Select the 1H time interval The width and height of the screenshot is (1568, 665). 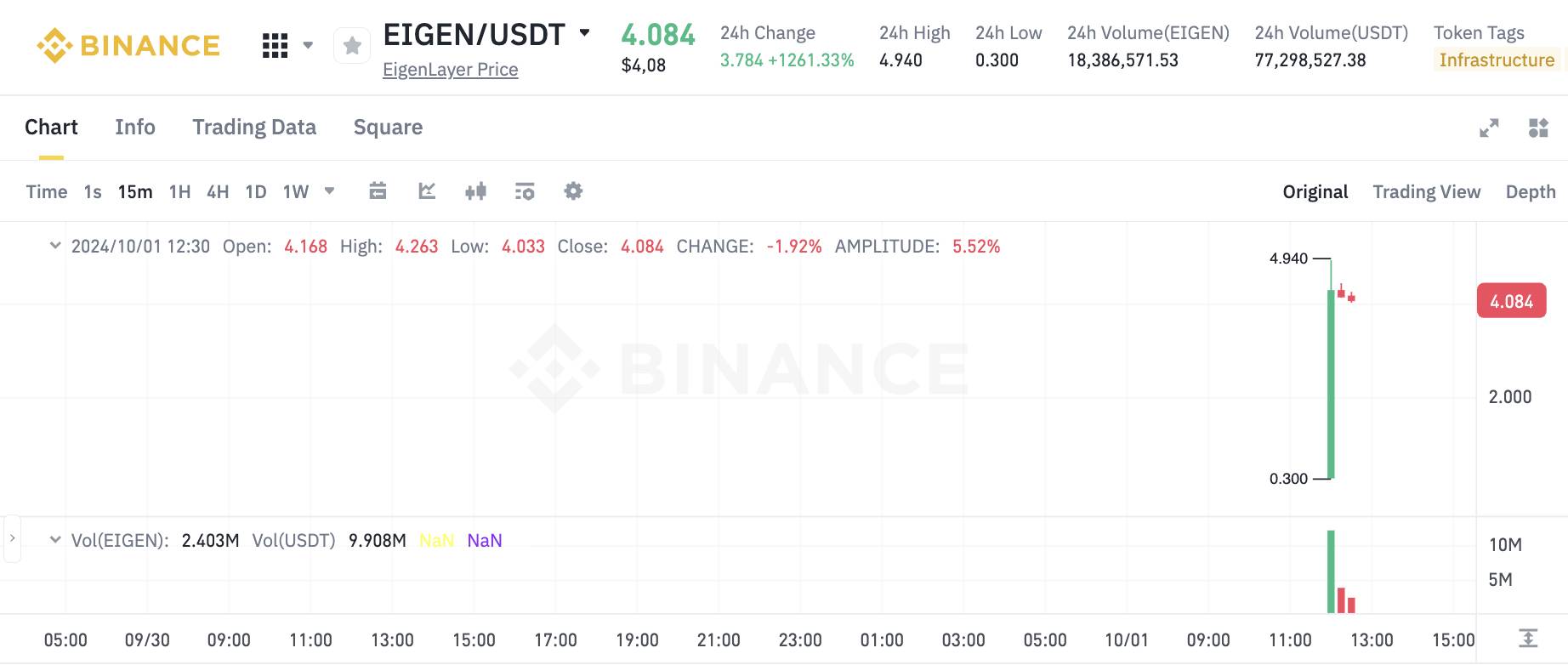[179, 192]
